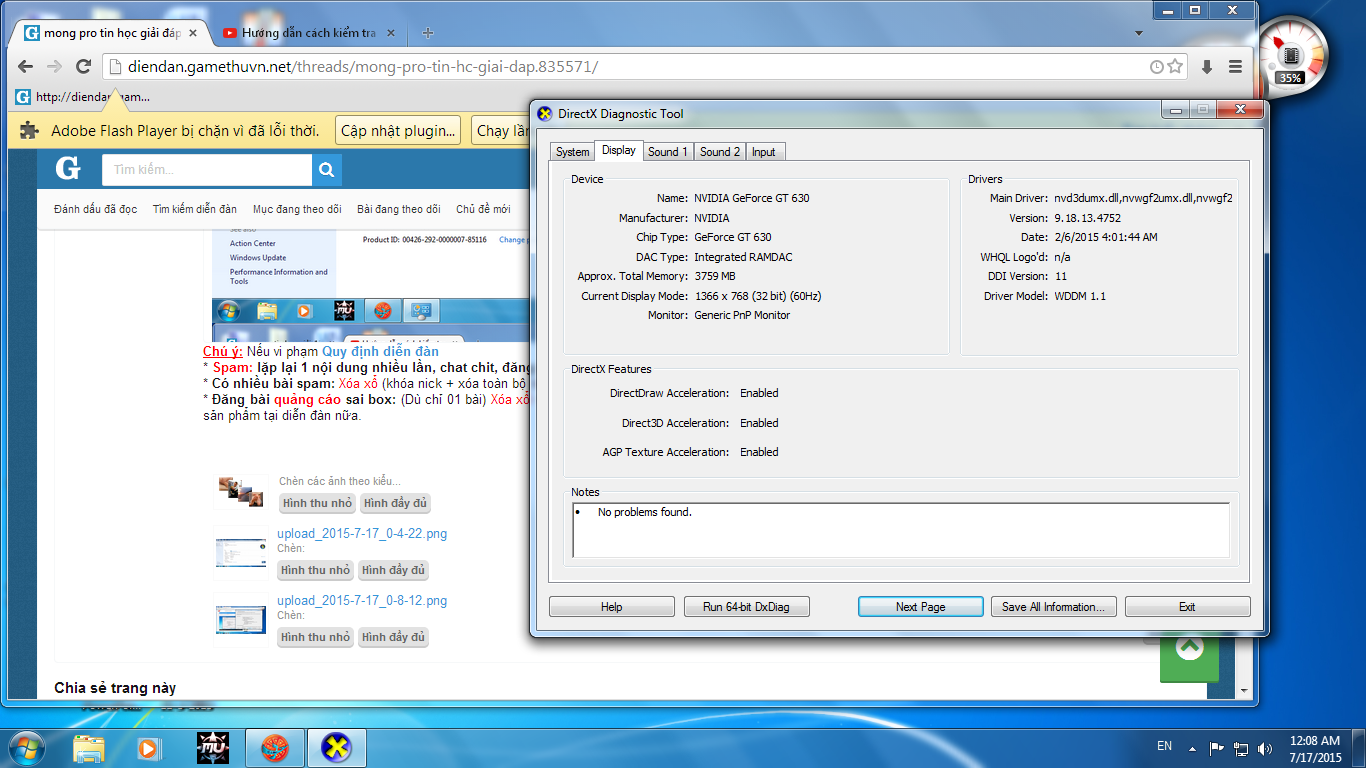The image size is (1366, 768).
Task: Open upload_2015-7-17_0-4-22.png link
Action: 362,534
